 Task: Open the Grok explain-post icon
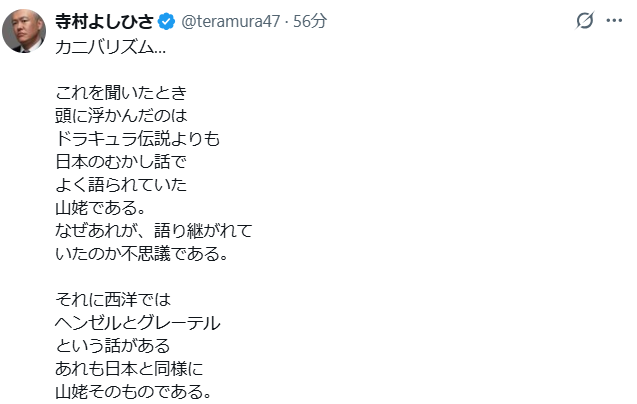tap(585, 21)
